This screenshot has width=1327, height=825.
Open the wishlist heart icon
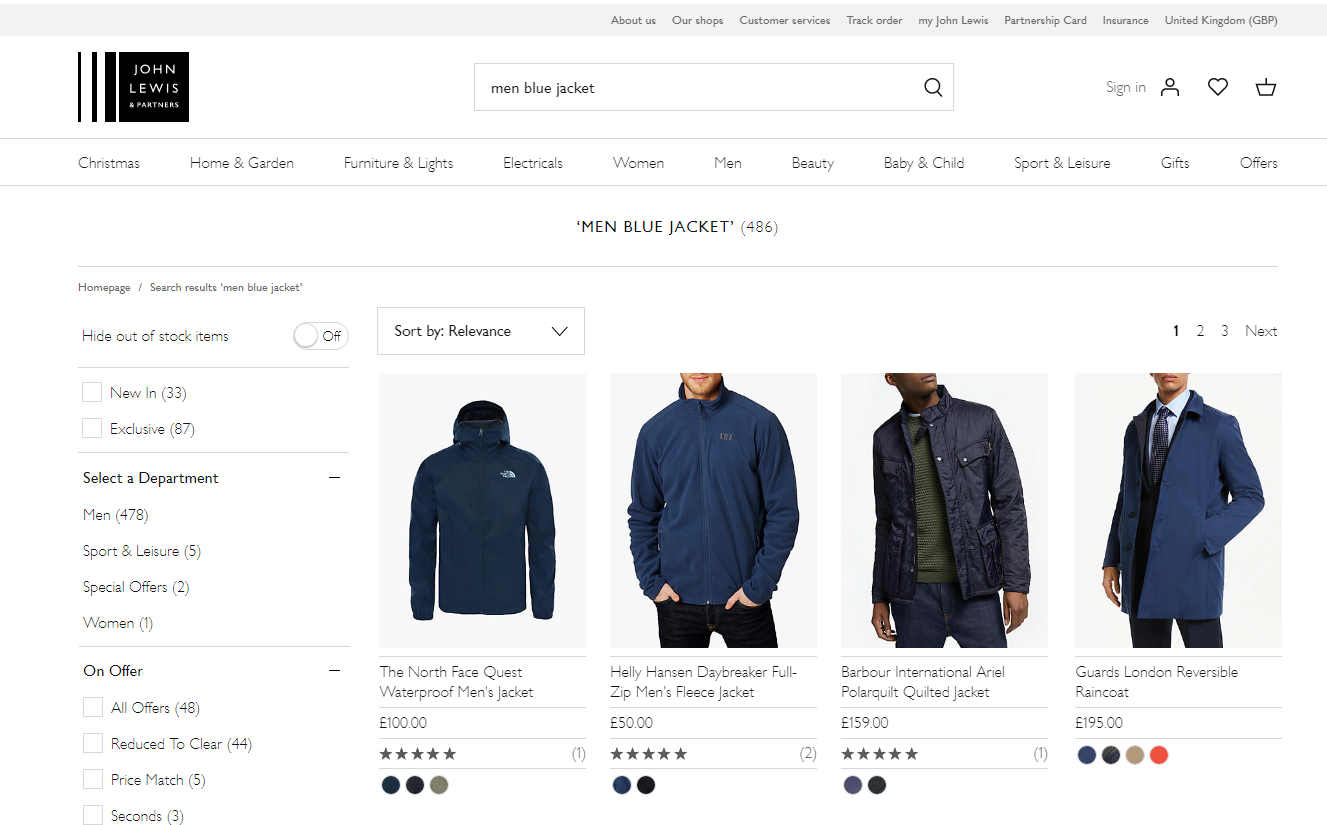point(1217,87)
